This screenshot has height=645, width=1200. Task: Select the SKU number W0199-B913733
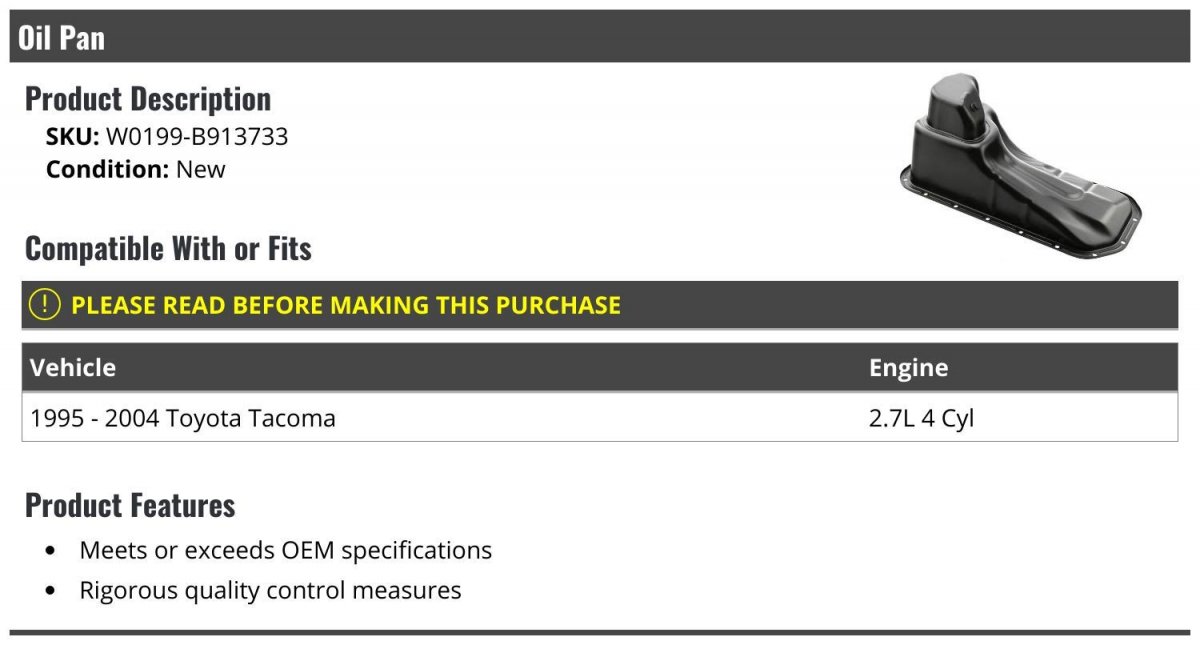(197, 137)
